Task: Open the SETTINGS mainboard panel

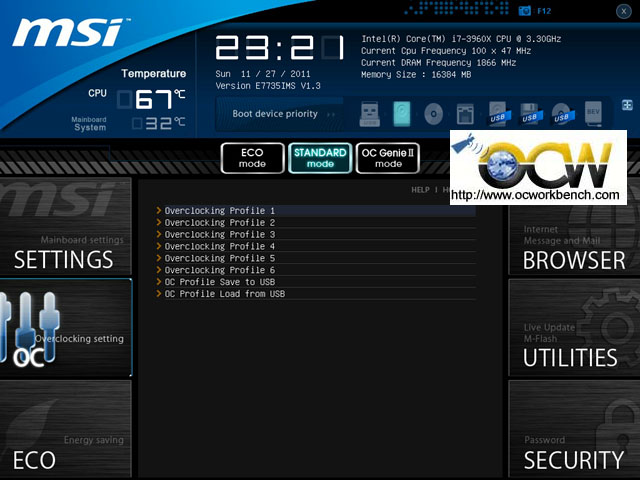Action: click(x=65, y=226)
